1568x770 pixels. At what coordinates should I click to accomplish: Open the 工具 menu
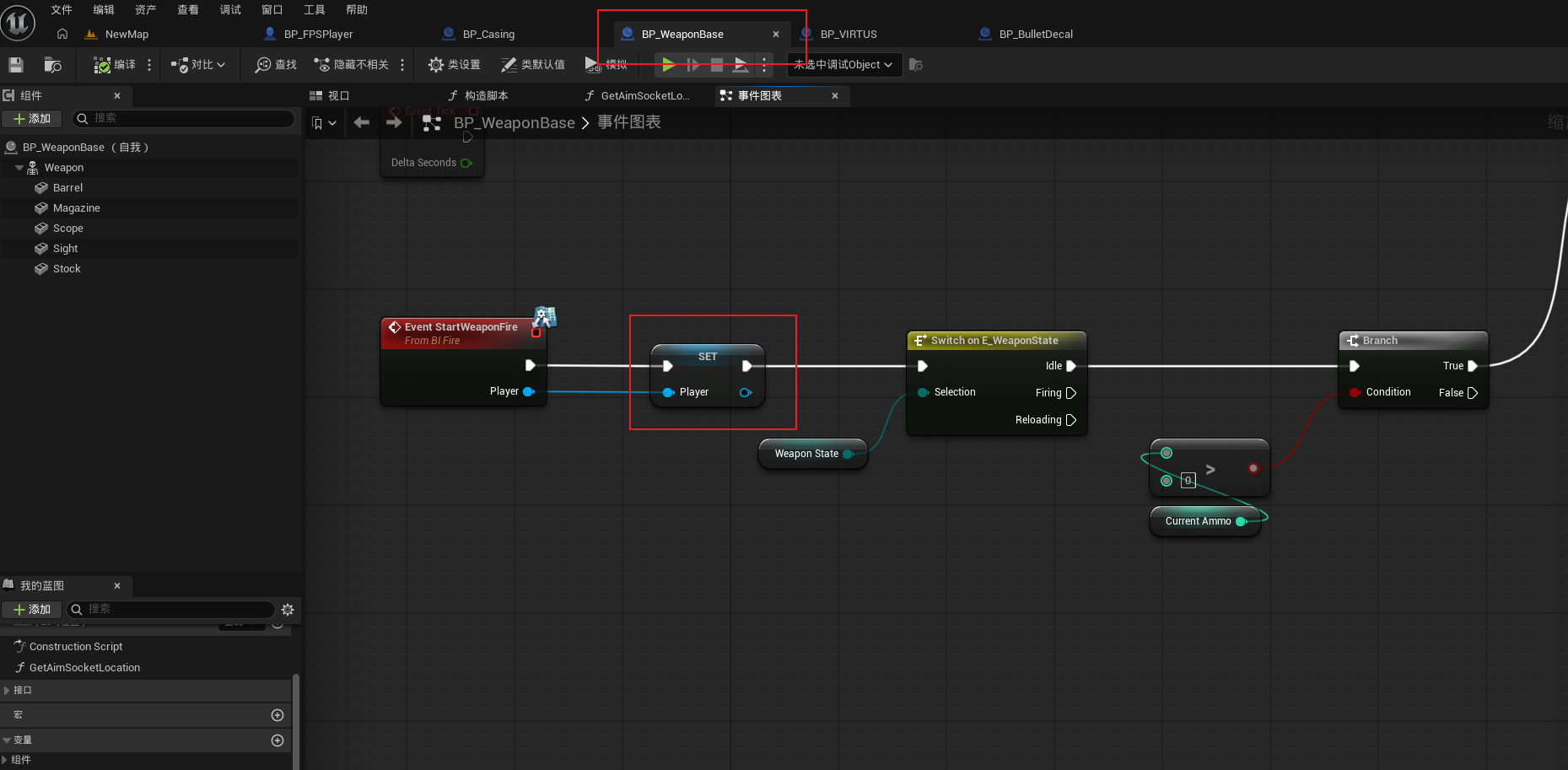[x=315, y=10]
